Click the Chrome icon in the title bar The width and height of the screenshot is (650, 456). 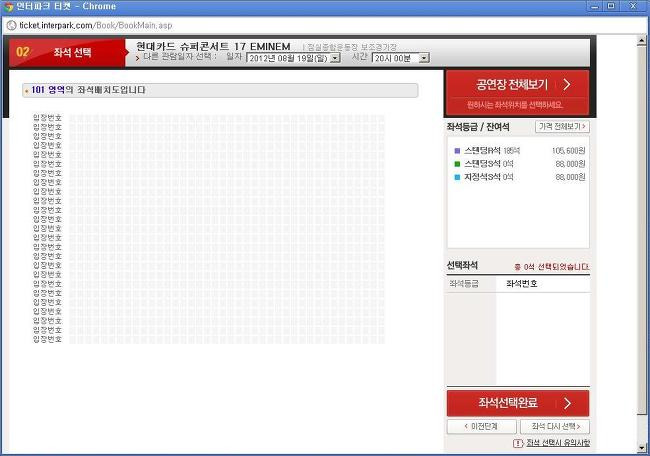[x=8, y=6]
